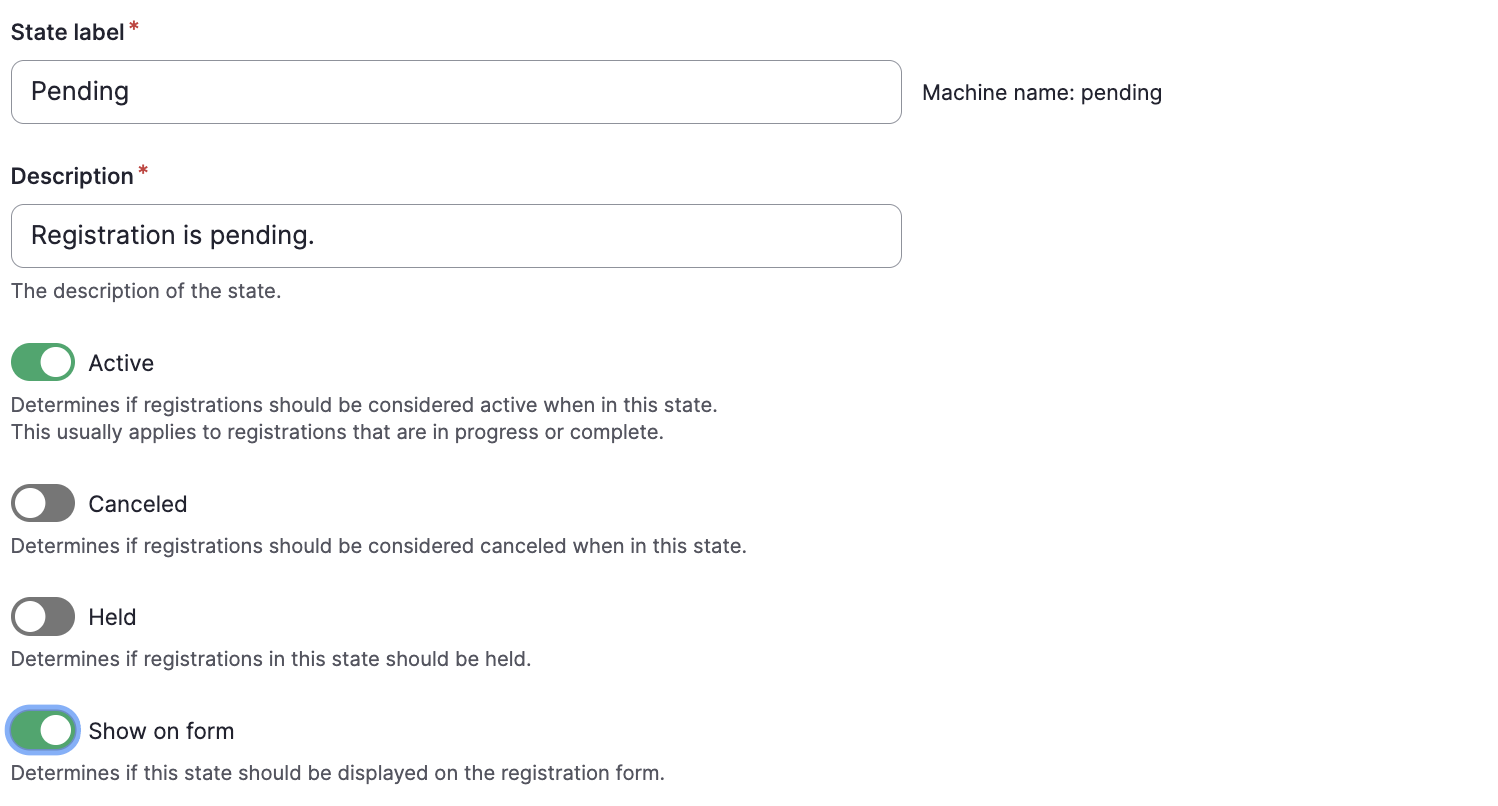The width and height of the screenshot is (1498, 806).
Task: Click the State label input containing Pending
Action: [x=455, y=92]
